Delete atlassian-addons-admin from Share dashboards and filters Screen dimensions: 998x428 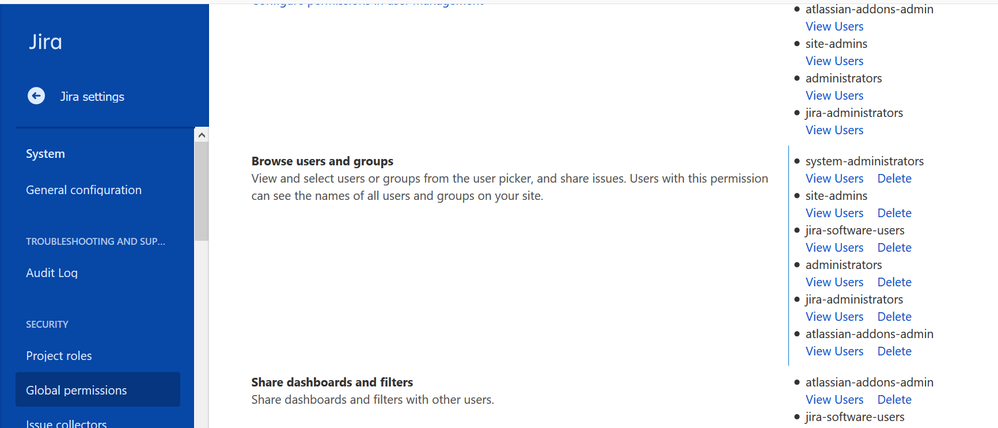coord(894,399)
